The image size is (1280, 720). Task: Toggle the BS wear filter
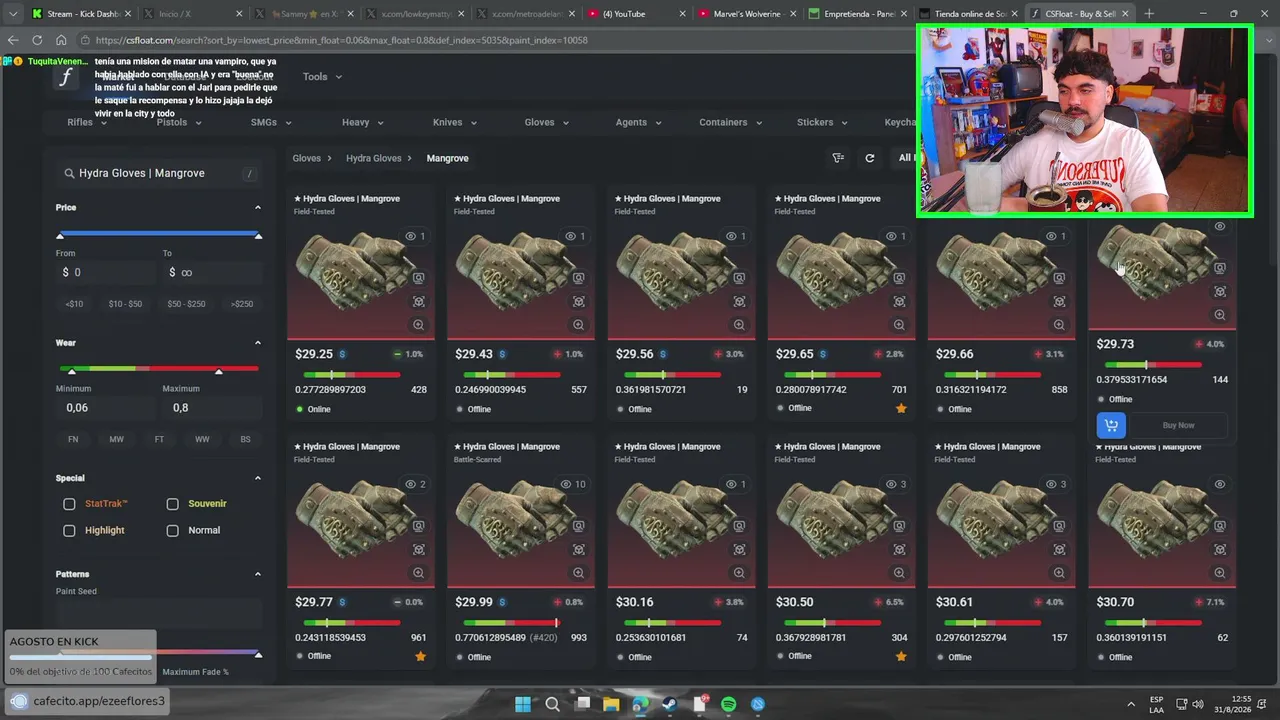coord(245,439)
